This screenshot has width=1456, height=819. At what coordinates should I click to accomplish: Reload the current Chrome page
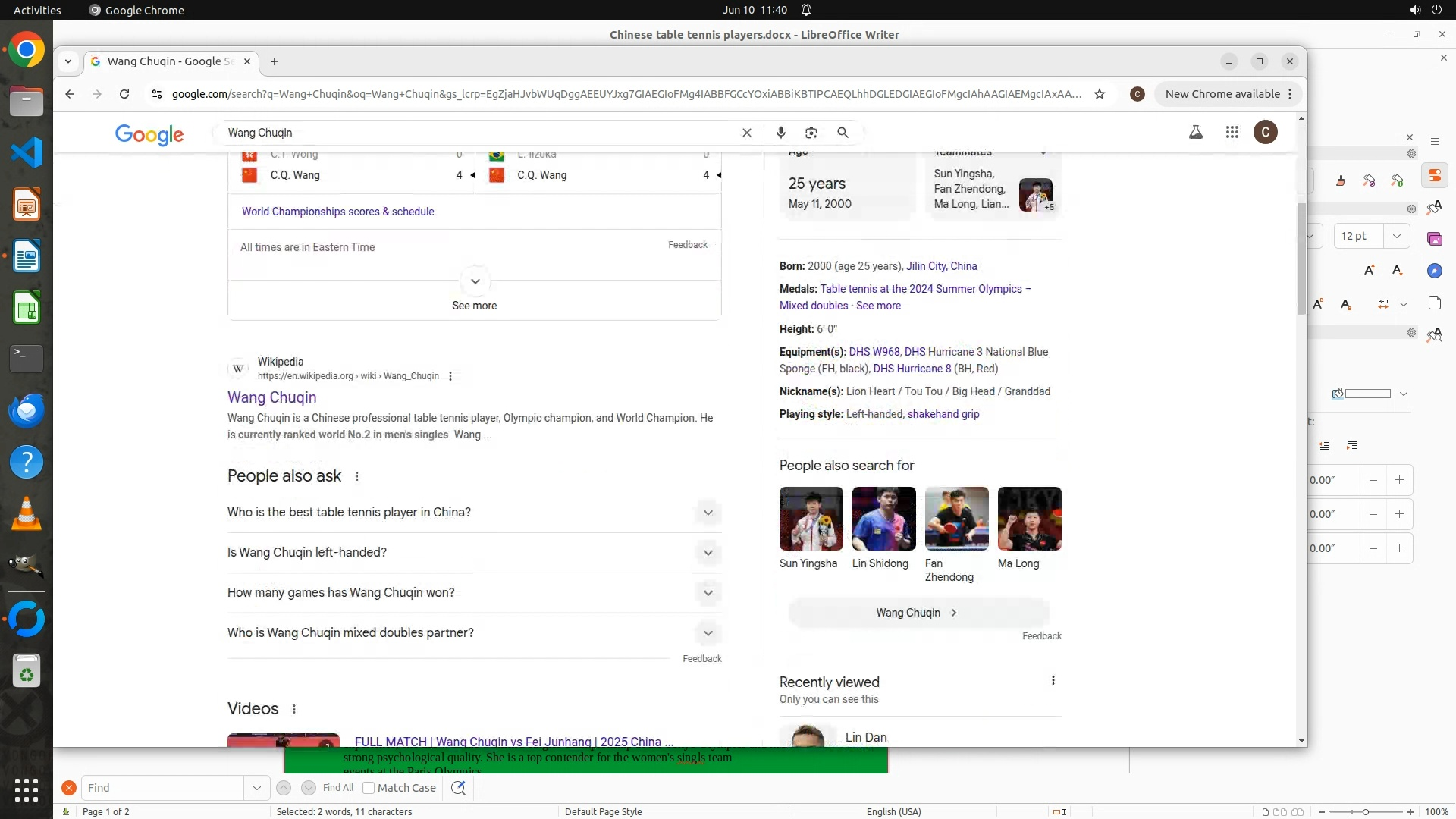124,94
